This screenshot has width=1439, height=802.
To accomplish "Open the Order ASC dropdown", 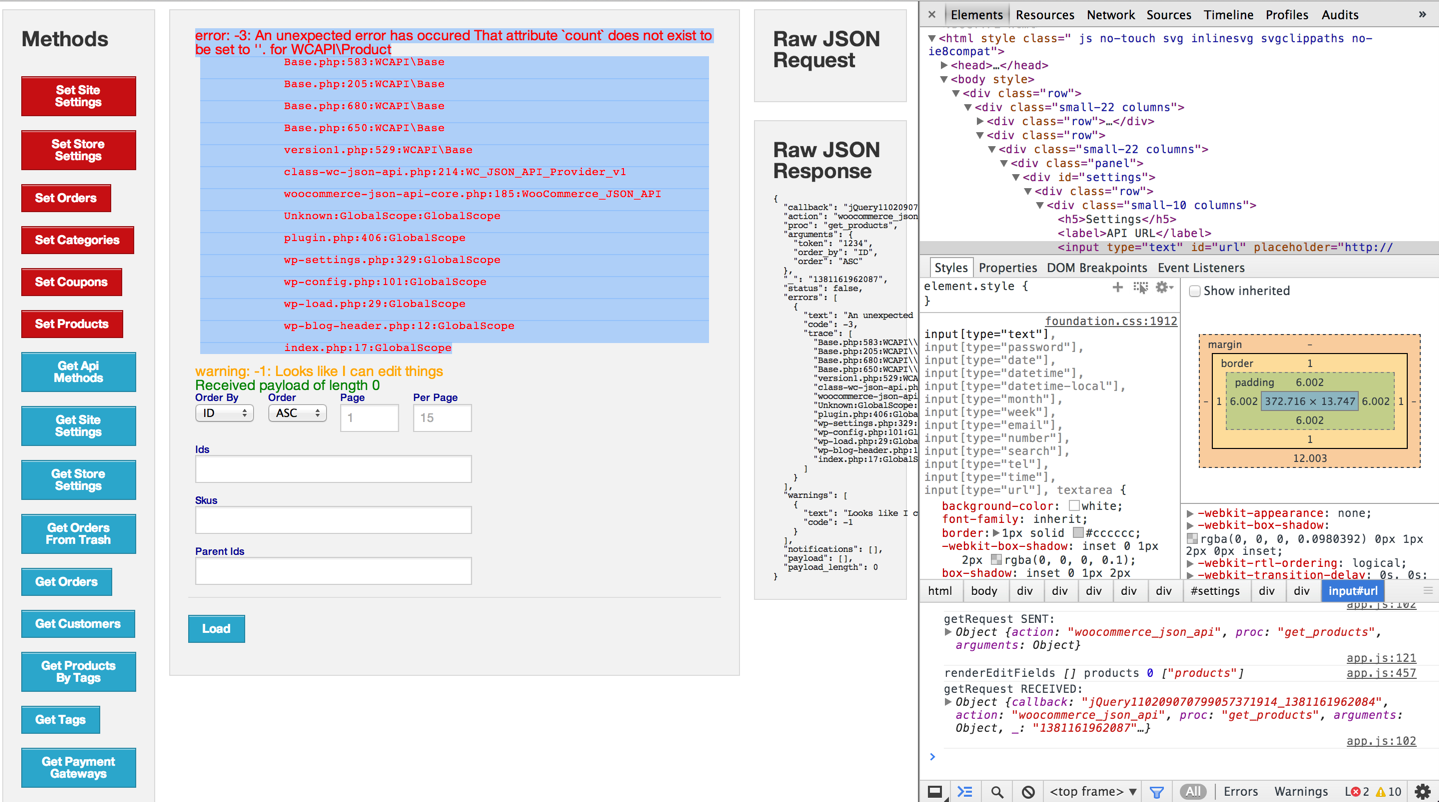I will 297,413.
